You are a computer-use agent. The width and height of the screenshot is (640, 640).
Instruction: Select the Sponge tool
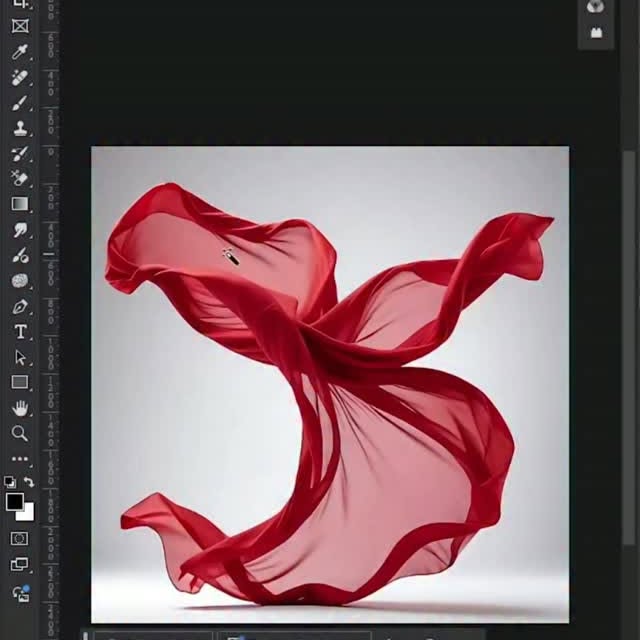click(20, 281)
